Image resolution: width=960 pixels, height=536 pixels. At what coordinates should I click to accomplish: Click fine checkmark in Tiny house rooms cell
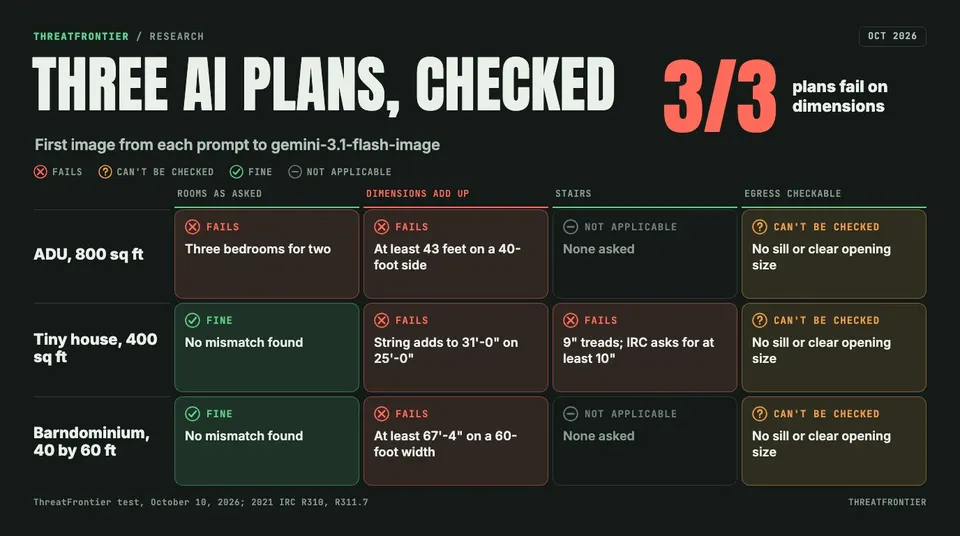click(x=192, y=320)
